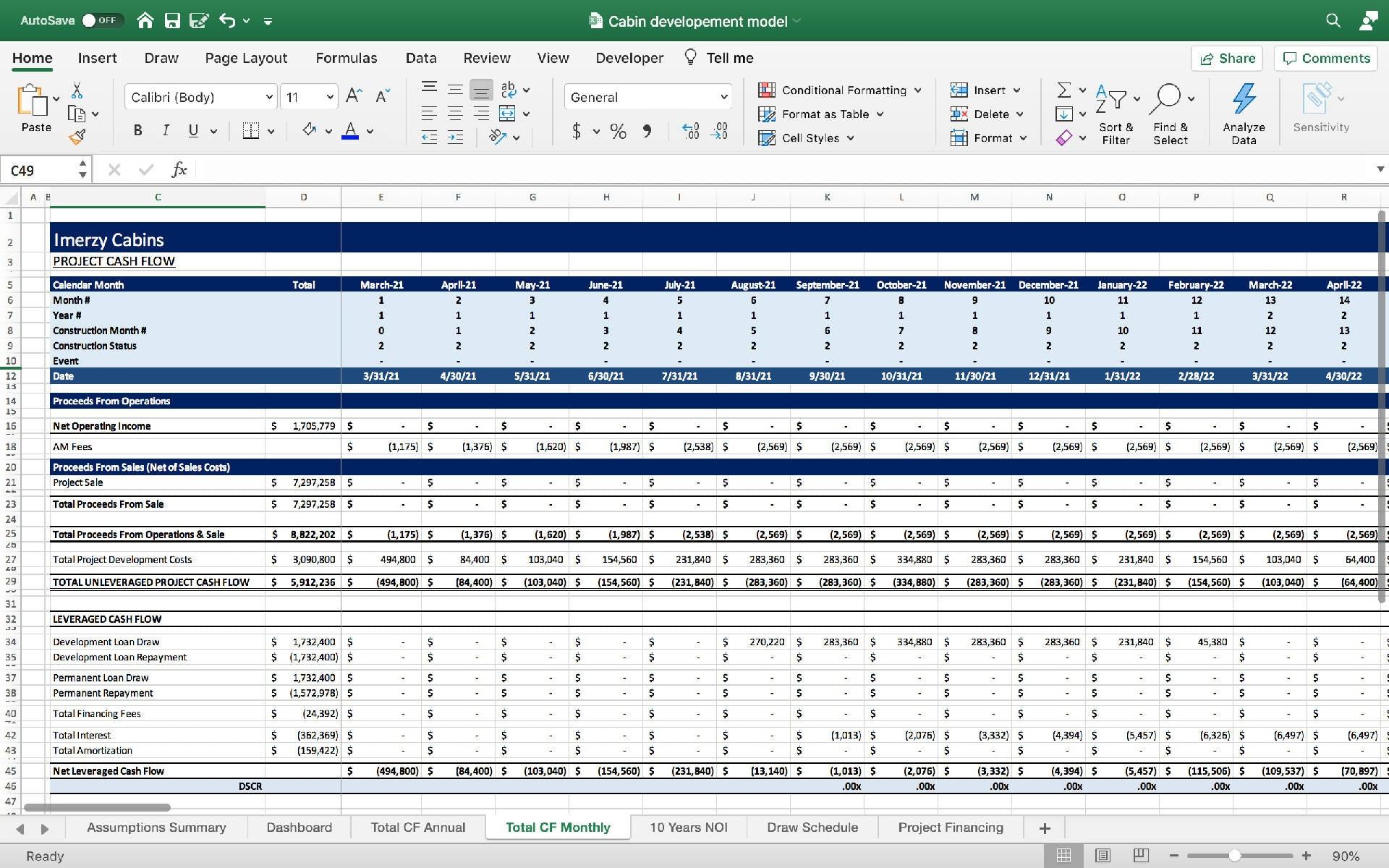The image size is (1389, 868).
Task: Open the Page Layout ribbon tab
Action: click(x=246, y=58)
